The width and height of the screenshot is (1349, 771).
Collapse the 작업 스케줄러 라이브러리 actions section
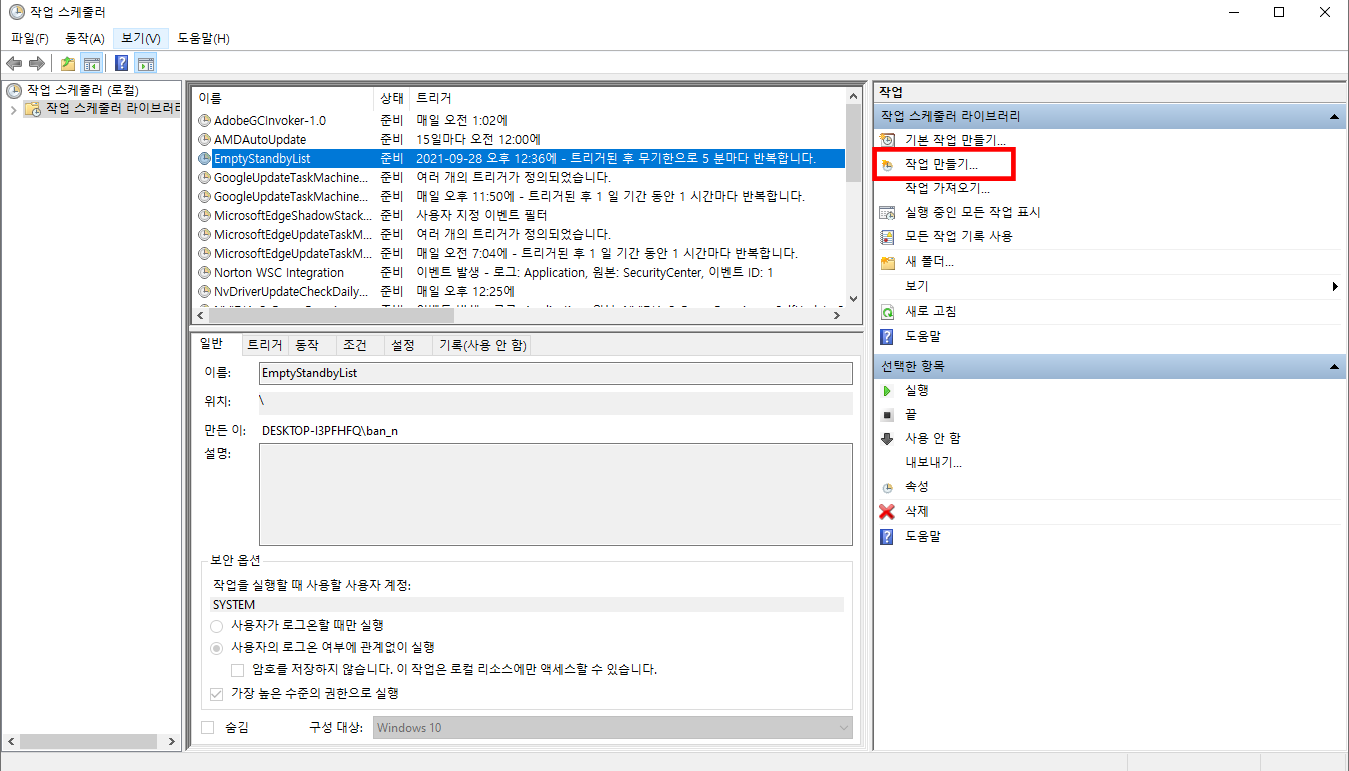[1335, 117]
